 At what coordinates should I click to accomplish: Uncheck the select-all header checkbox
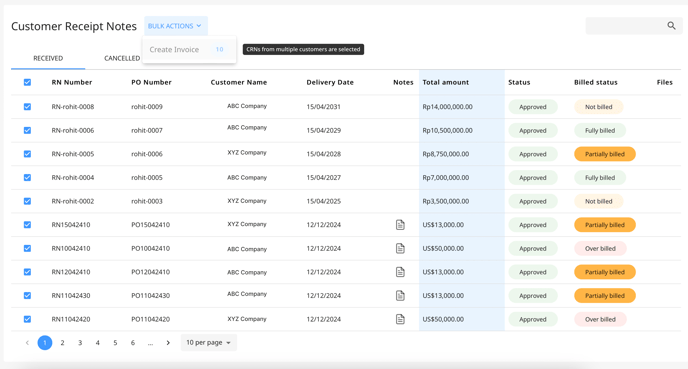click(27, 82)
